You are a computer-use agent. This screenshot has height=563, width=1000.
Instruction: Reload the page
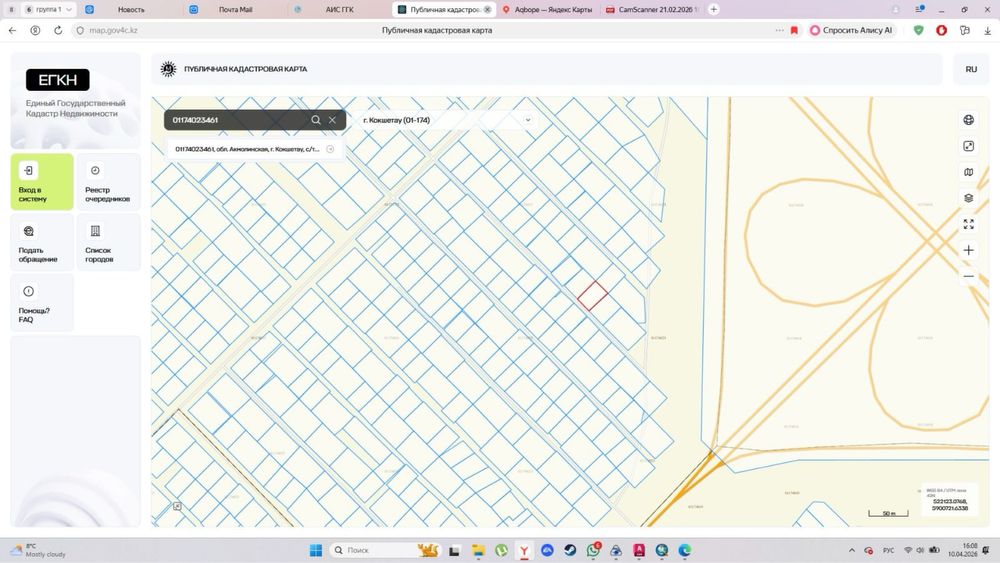(x=58, y=30)
